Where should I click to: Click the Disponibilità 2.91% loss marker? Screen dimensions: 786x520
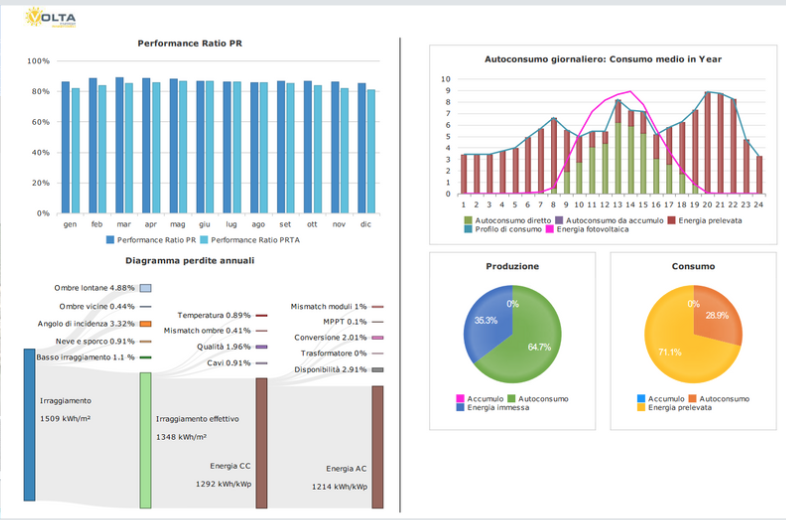(x=377, y=370)
